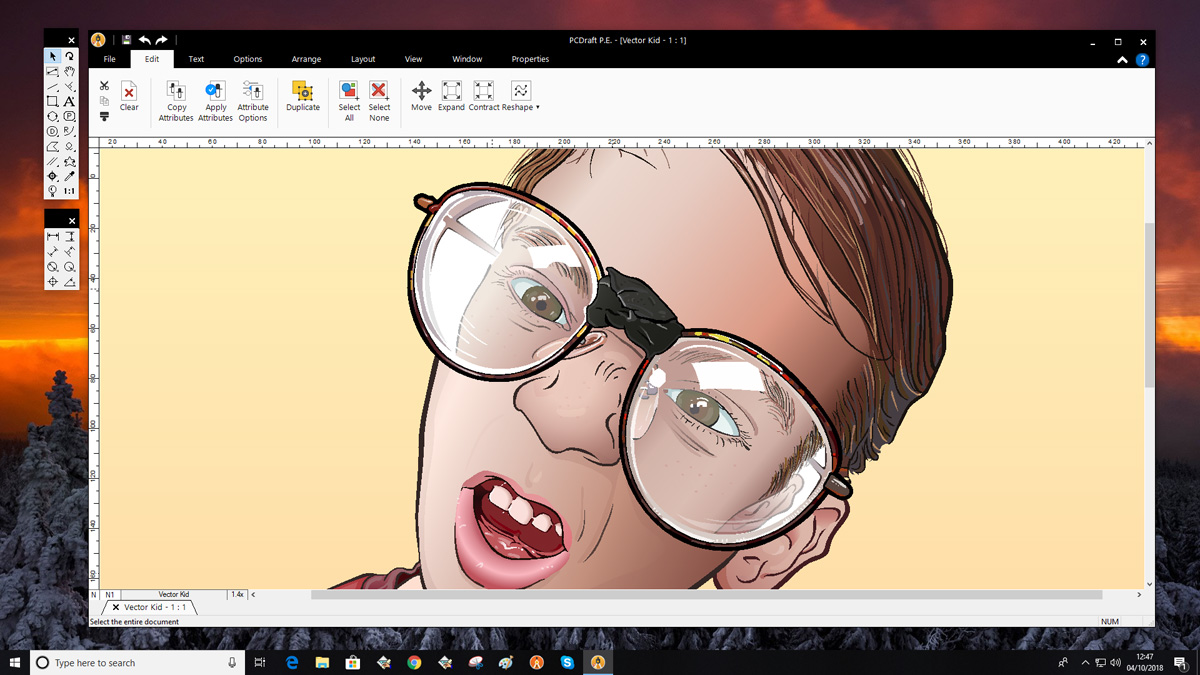Image resolution: width=1200 pixels, height=675 pixels.
Task: Switch to the Layout tab
Action: (363, 59)
